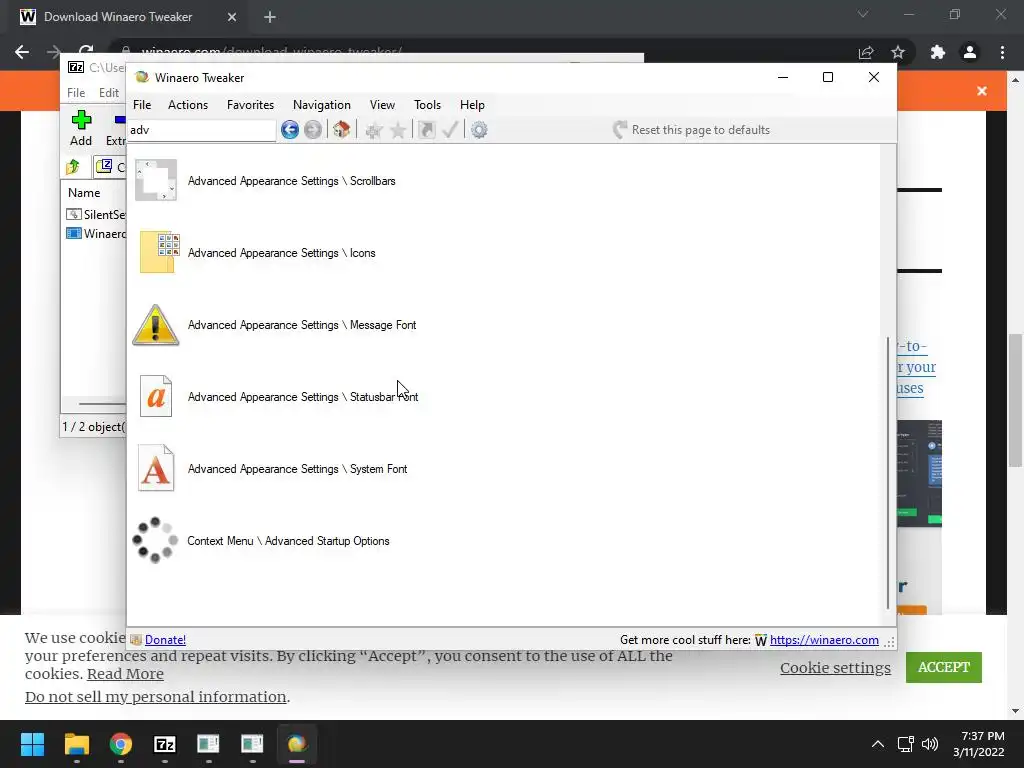Image resolution: width=1024 pixels, height=768 pixels.
Task: Click Do not sell my personal information link
Action: (155, 697)
